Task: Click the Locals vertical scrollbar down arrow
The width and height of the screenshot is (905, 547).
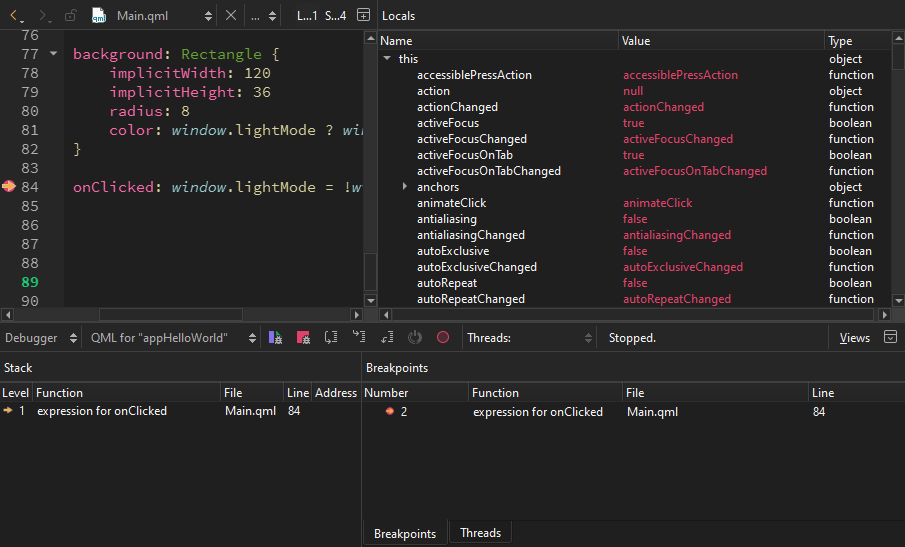Action: coord(898,300)
